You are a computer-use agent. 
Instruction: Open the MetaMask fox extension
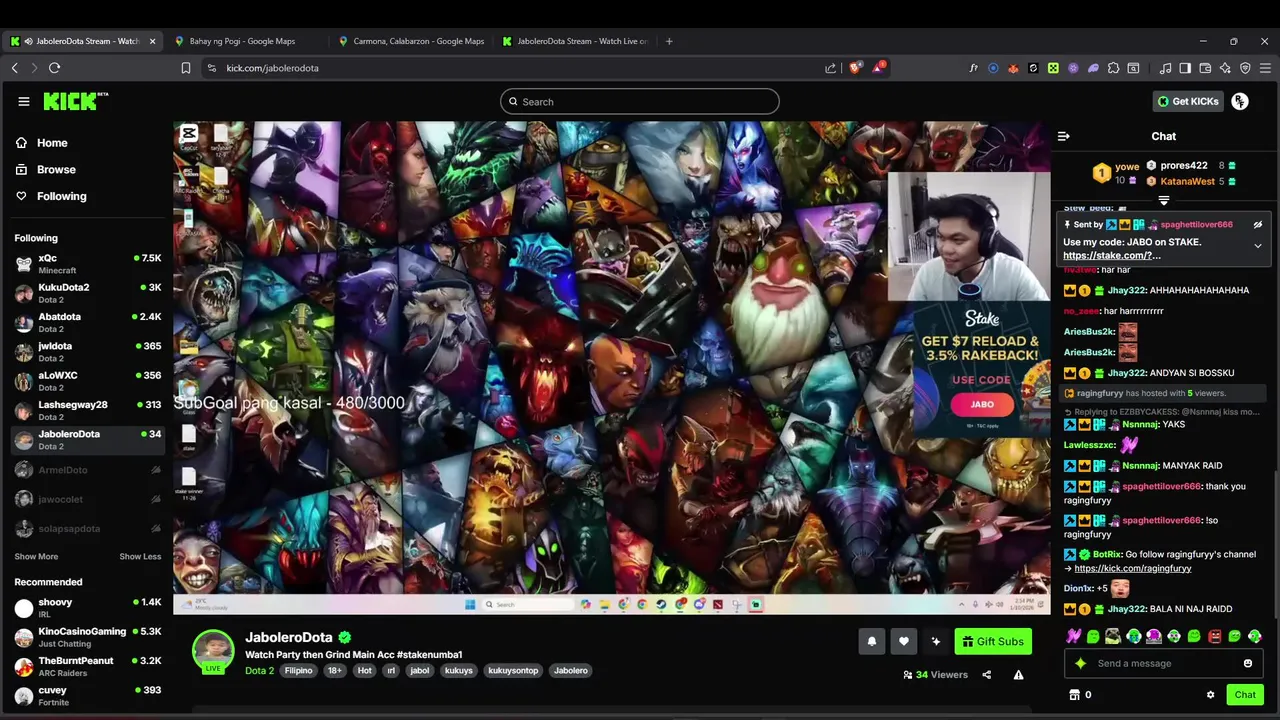point(1013,68)
